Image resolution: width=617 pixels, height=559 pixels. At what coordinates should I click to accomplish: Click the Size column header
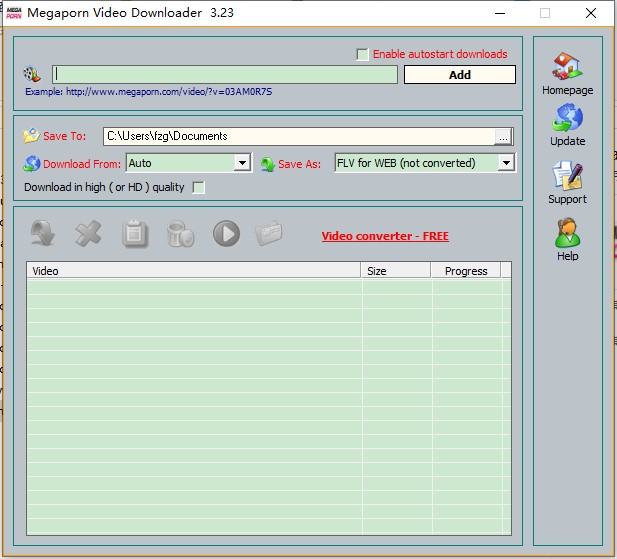click(x=395, y=271)
